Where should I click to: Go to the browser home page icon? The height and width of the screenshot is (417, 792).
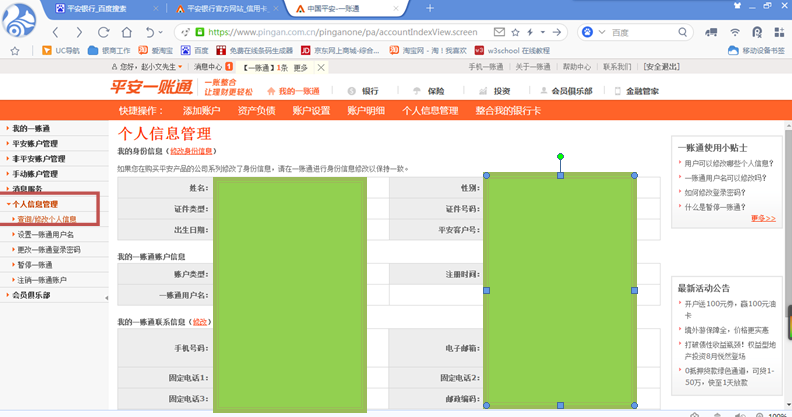126,32
